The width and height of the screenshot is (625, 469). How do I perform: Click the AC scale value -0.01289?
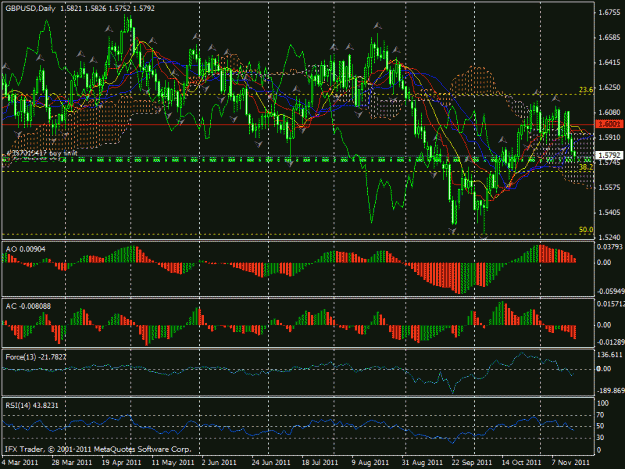(610, 342)
